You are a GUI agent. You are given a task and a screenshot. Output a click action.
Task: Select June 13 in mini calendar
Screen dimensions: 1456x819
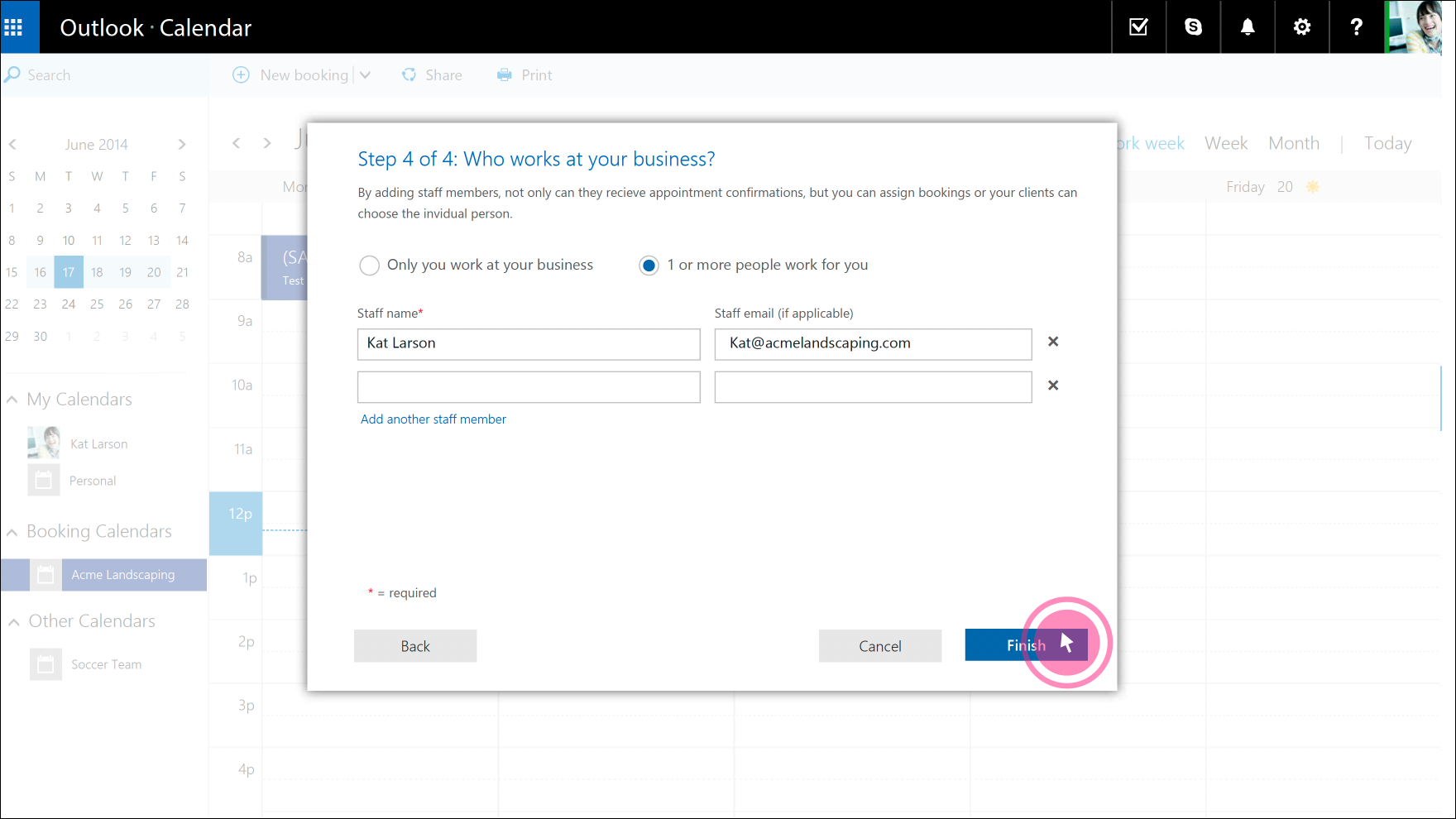(154, 241)
